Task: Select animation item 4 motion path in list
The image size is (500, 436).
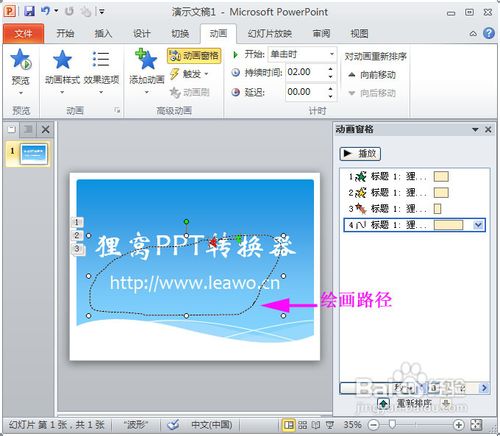Action: tap(413, 225)
